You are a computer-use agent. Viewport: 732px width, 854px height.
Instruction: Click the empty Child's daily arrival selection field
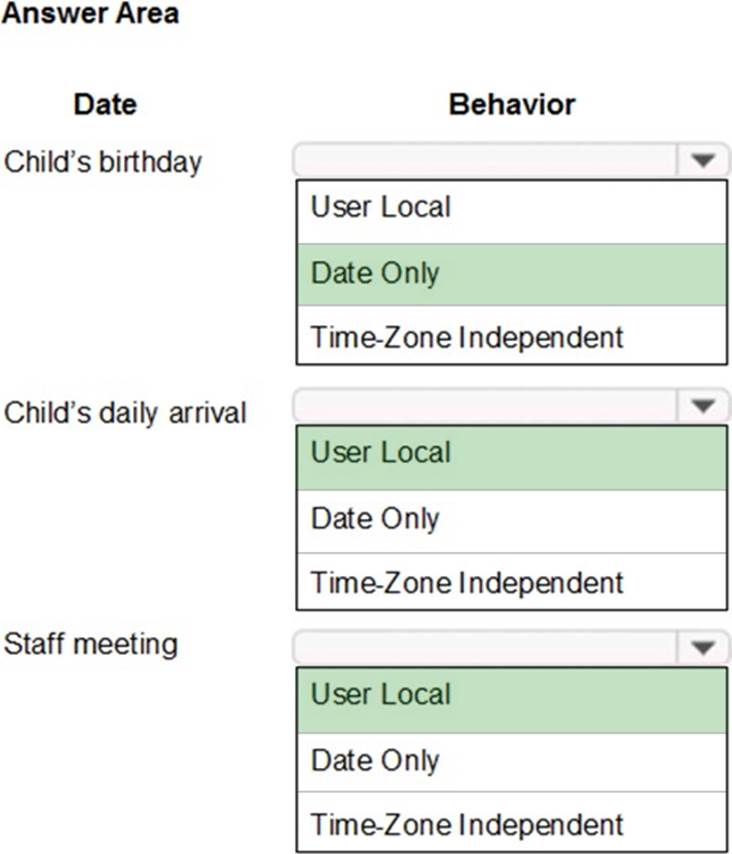(x=486, y=406)
